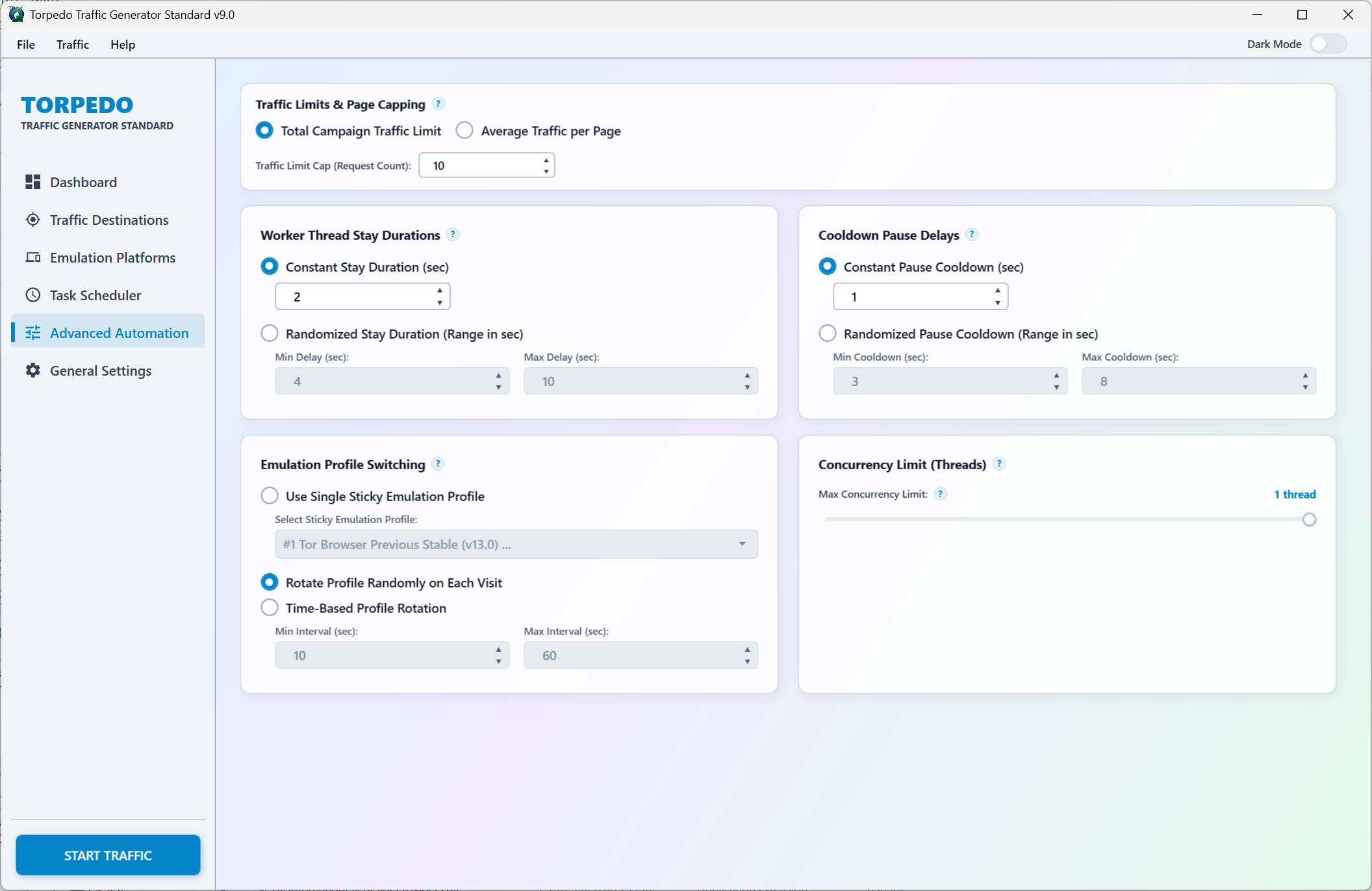The image size is (1372, 891).
Task: Click the Constant Stay Duration input field
Action: pyautogui.click(x=362, y=297)
